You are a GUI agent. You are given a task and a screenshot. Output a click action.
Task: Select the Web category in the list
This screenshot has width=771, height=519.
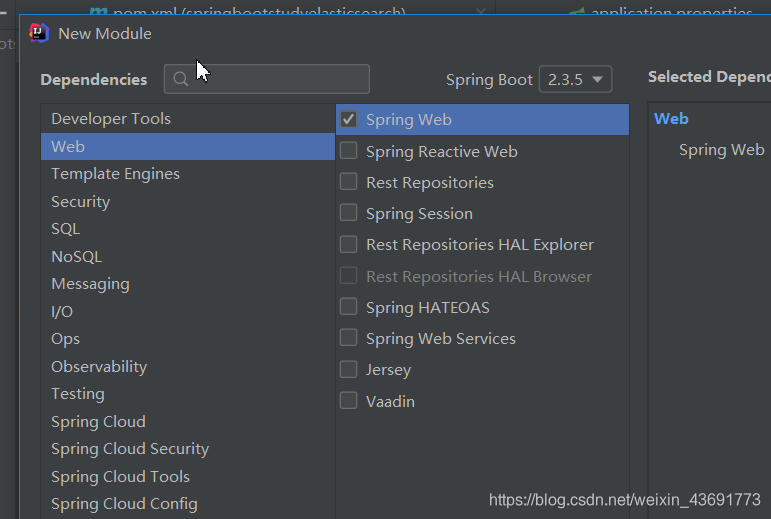(x=188, y=146)
